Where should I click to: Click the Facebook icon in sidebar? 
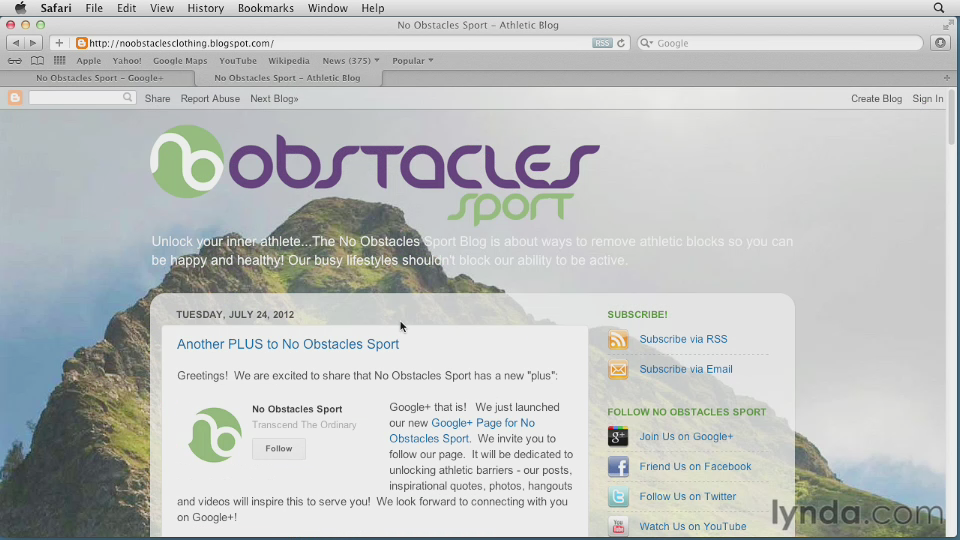(x=618, y=467)
